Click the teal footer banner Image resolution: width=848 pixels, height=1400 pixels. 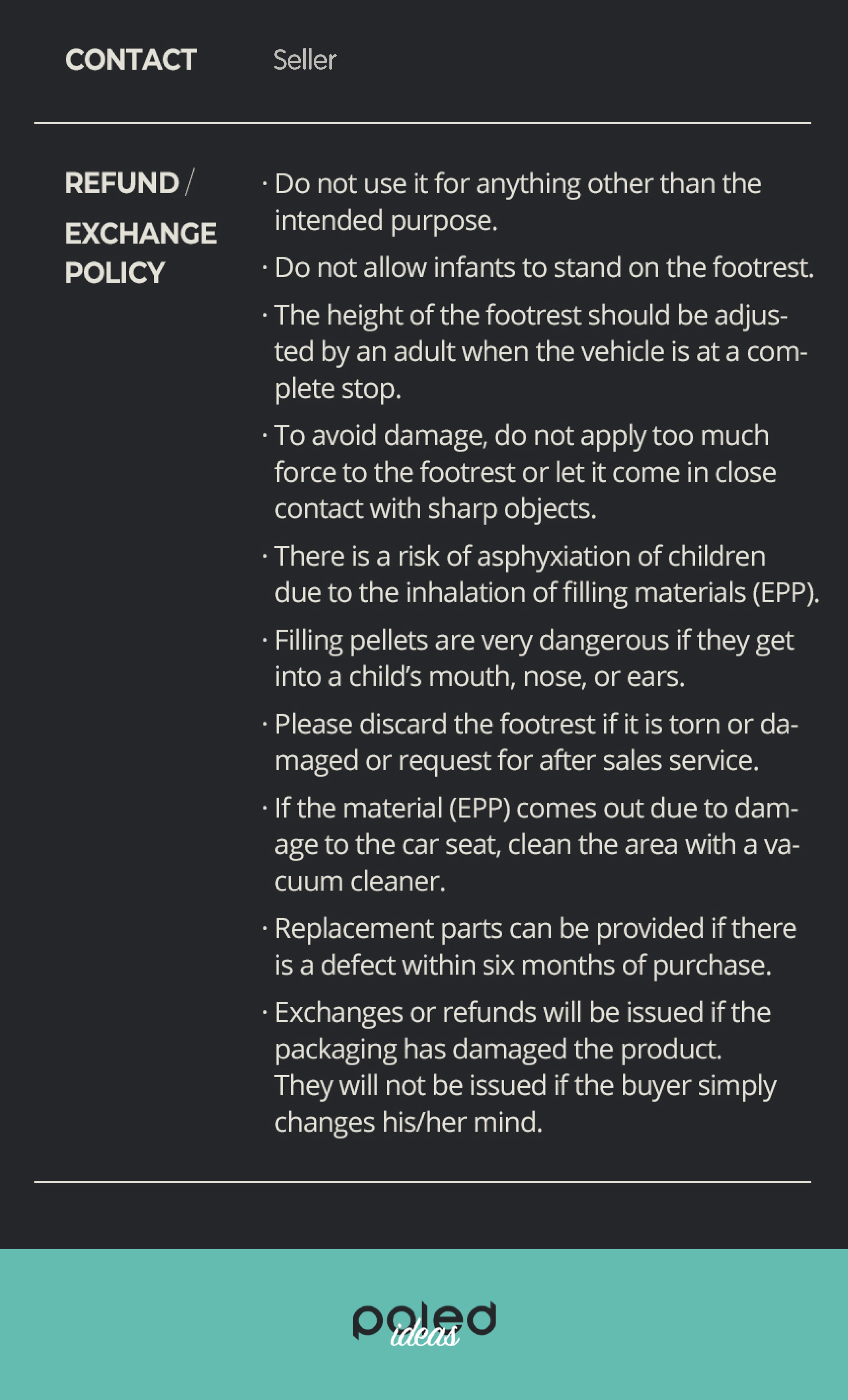[x=424, y=1324]
